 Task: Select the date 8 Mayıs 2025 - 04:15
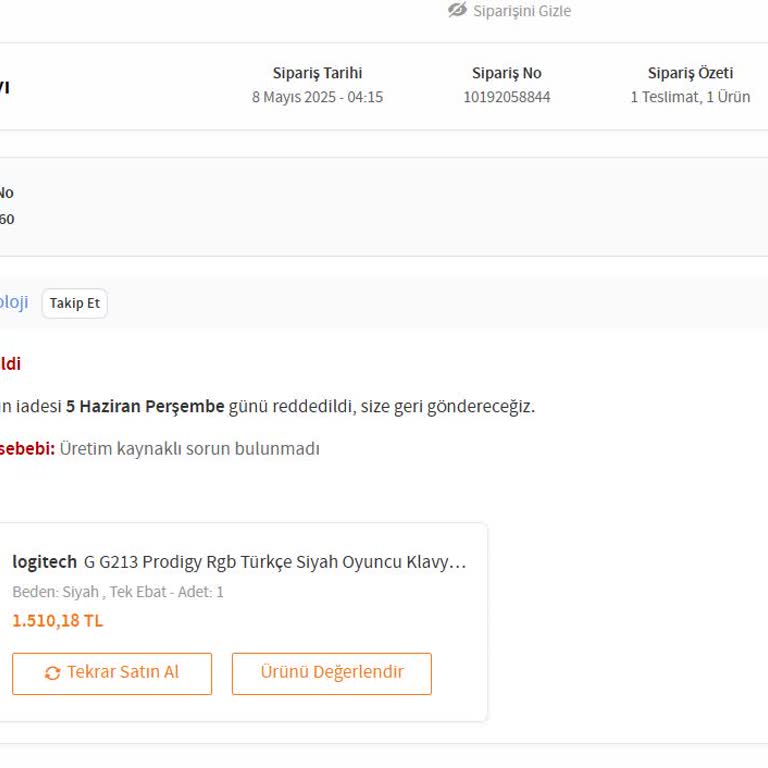pos(317,97)
